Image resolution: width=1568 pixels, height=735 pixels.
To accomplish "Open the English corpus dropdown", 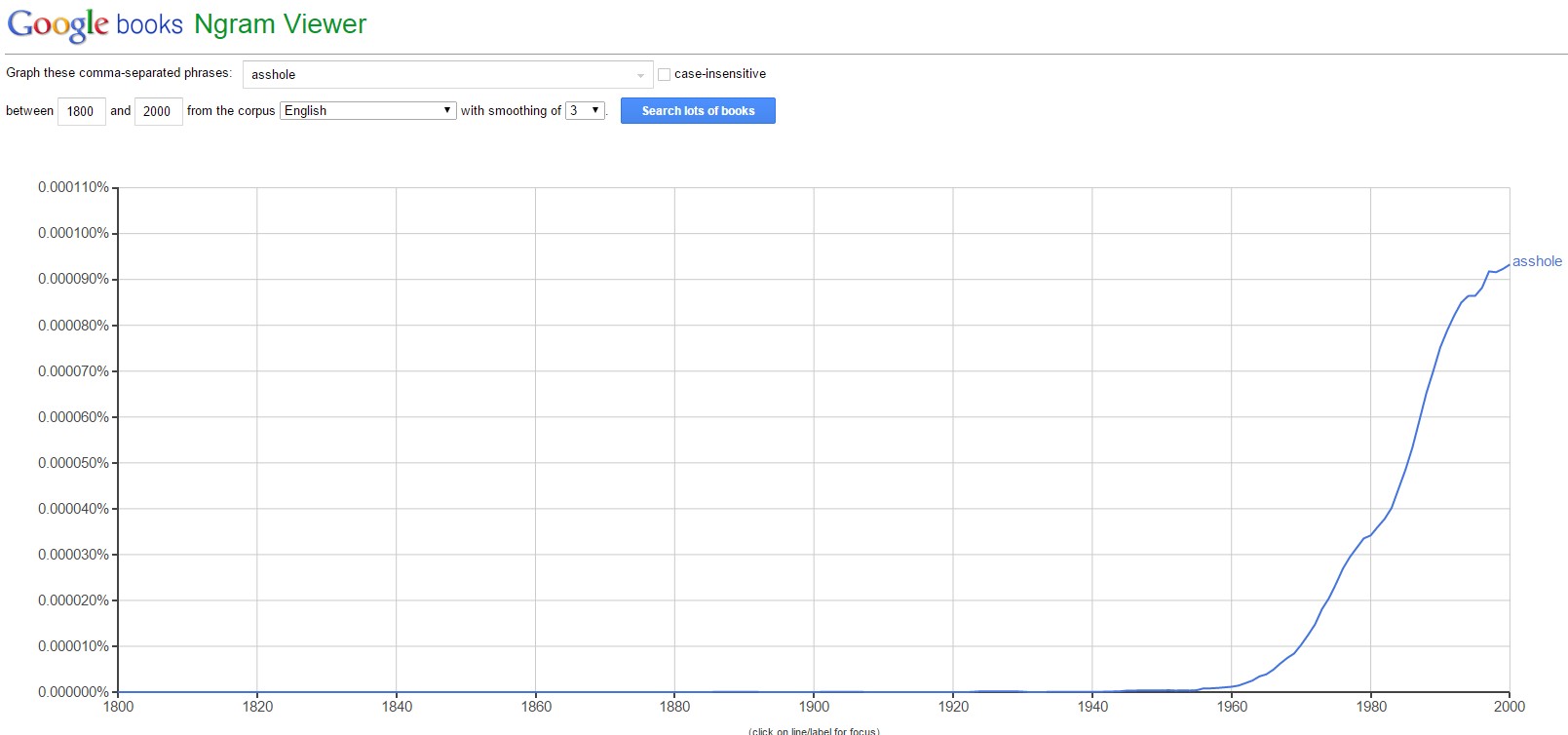I will [x=368, y=111].
